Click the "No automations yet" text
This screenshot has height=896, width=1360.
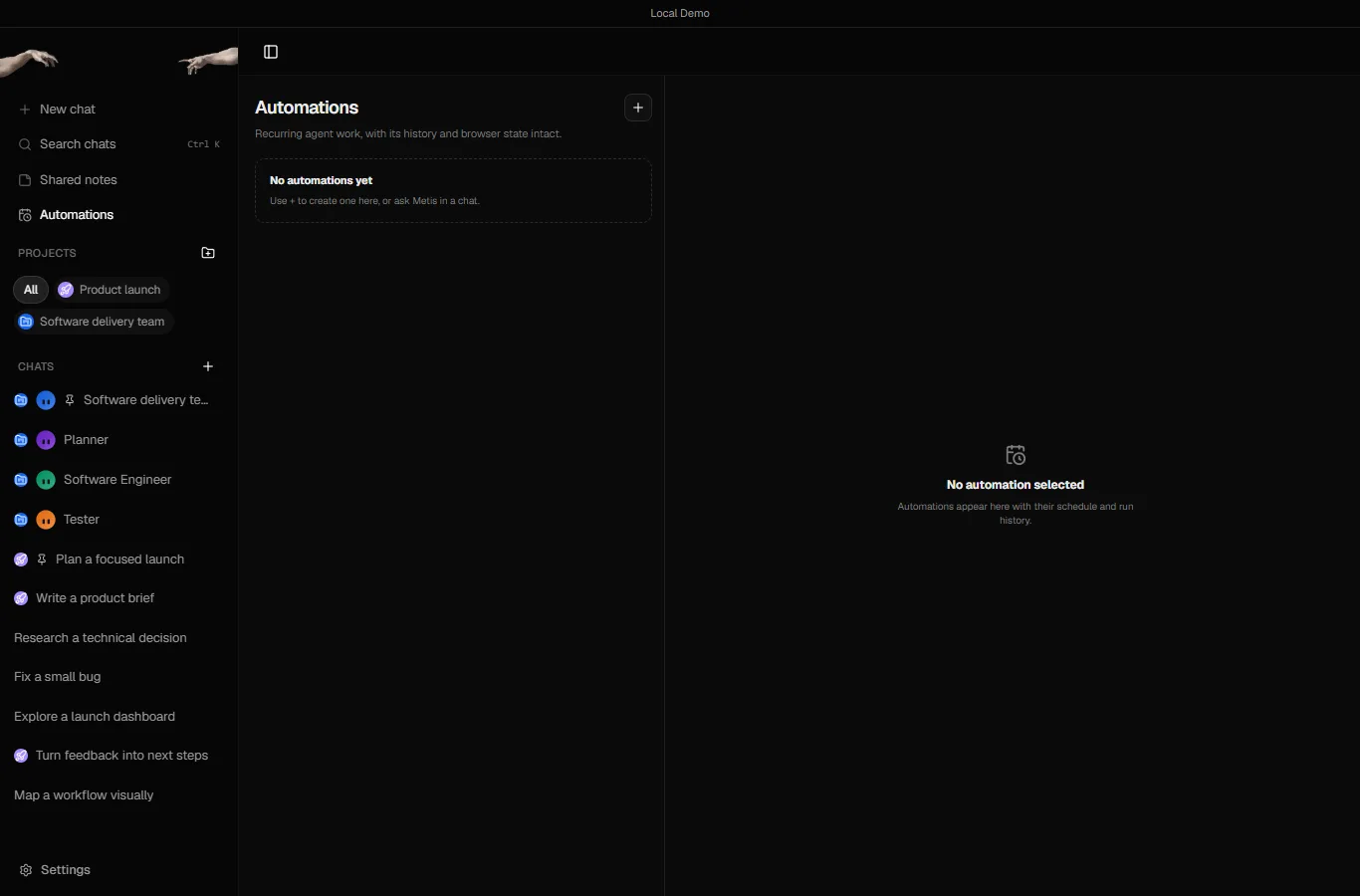point(321,180)
